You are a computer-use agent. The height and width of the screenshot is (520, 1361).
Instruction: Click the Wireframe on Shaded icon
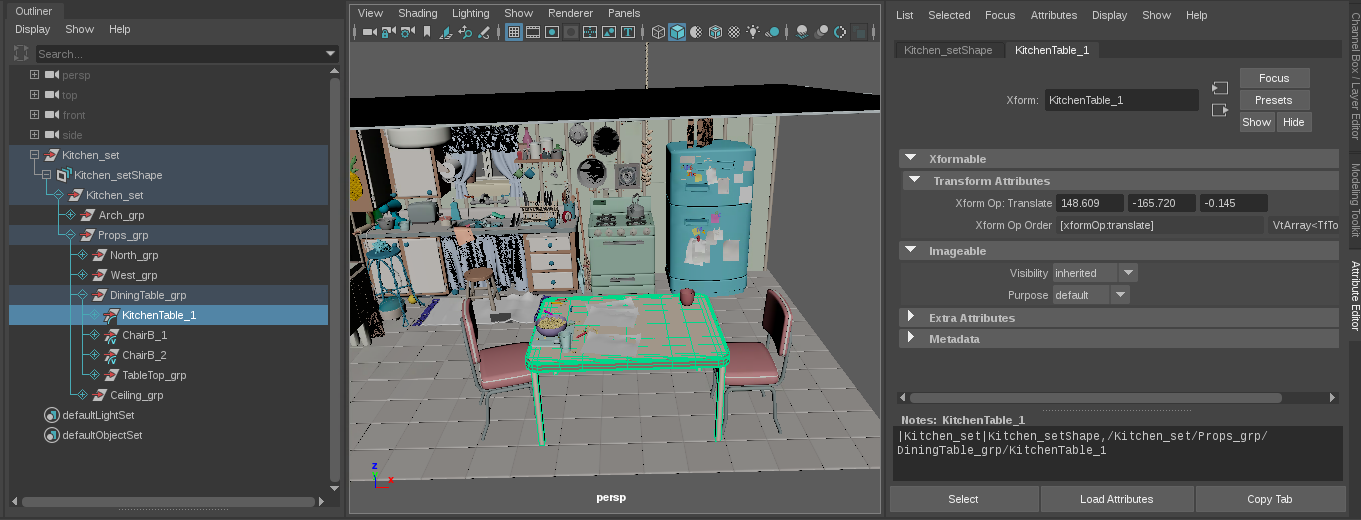[715, 32]
